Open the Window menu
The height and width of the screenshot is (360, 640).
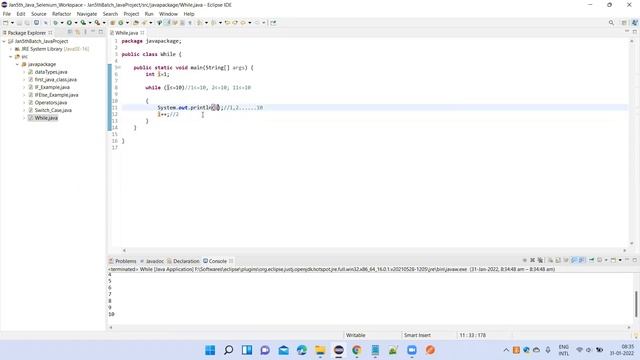[x=168, y=14]
